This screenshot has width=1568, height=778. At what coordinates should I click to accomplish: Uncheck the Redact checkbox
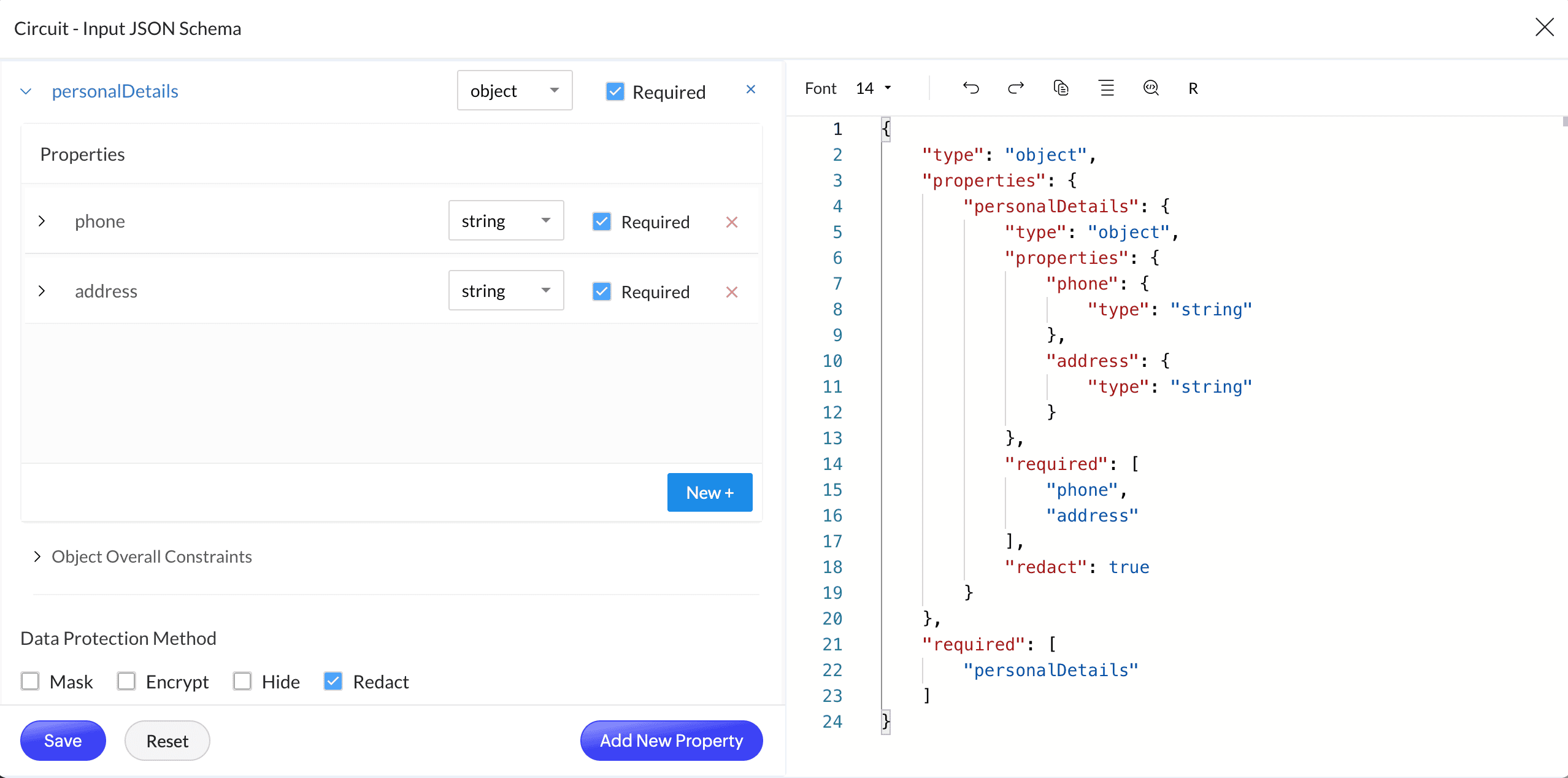point(333,681)
